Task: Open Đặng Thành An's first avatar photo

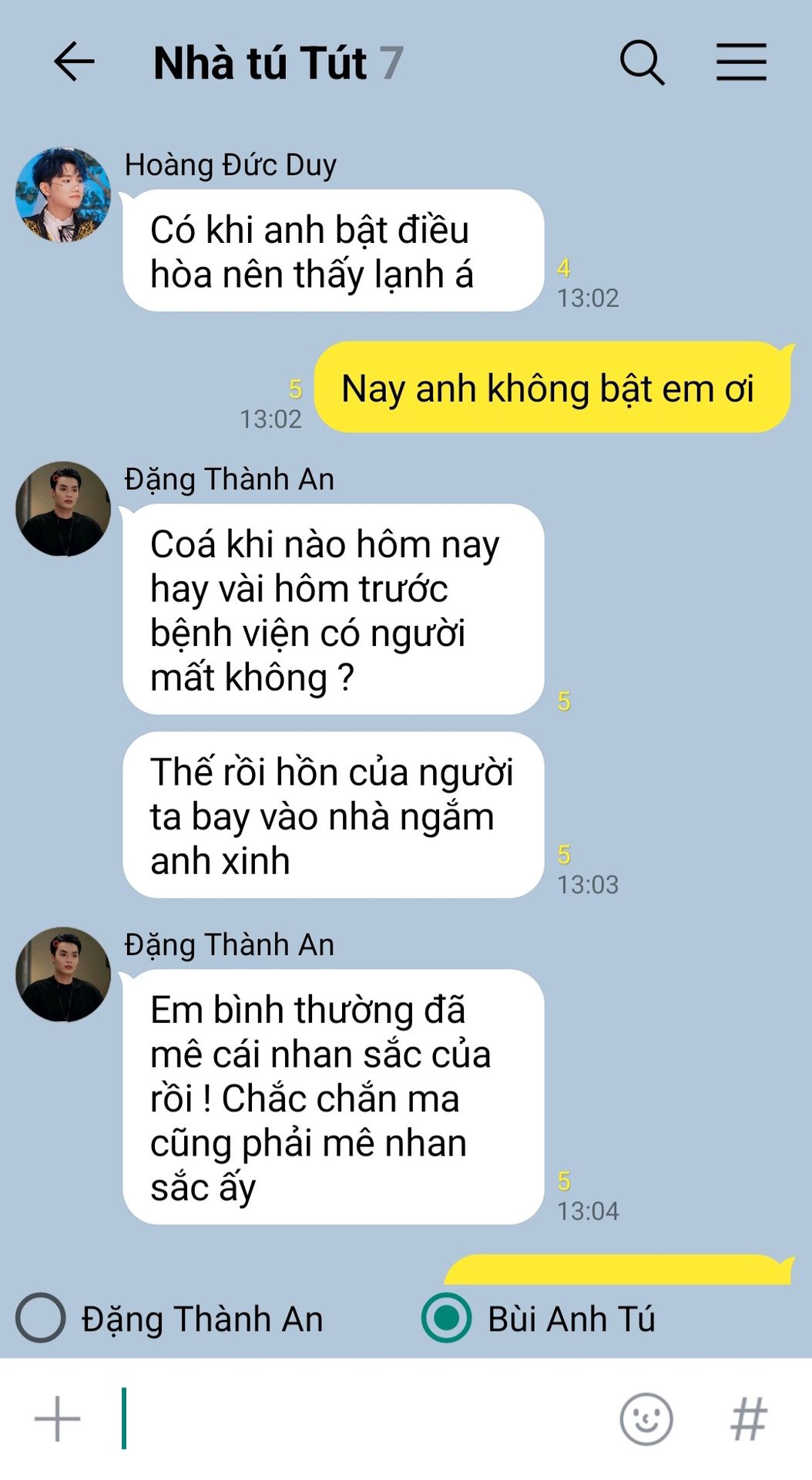Action: [x=63, y=510]
